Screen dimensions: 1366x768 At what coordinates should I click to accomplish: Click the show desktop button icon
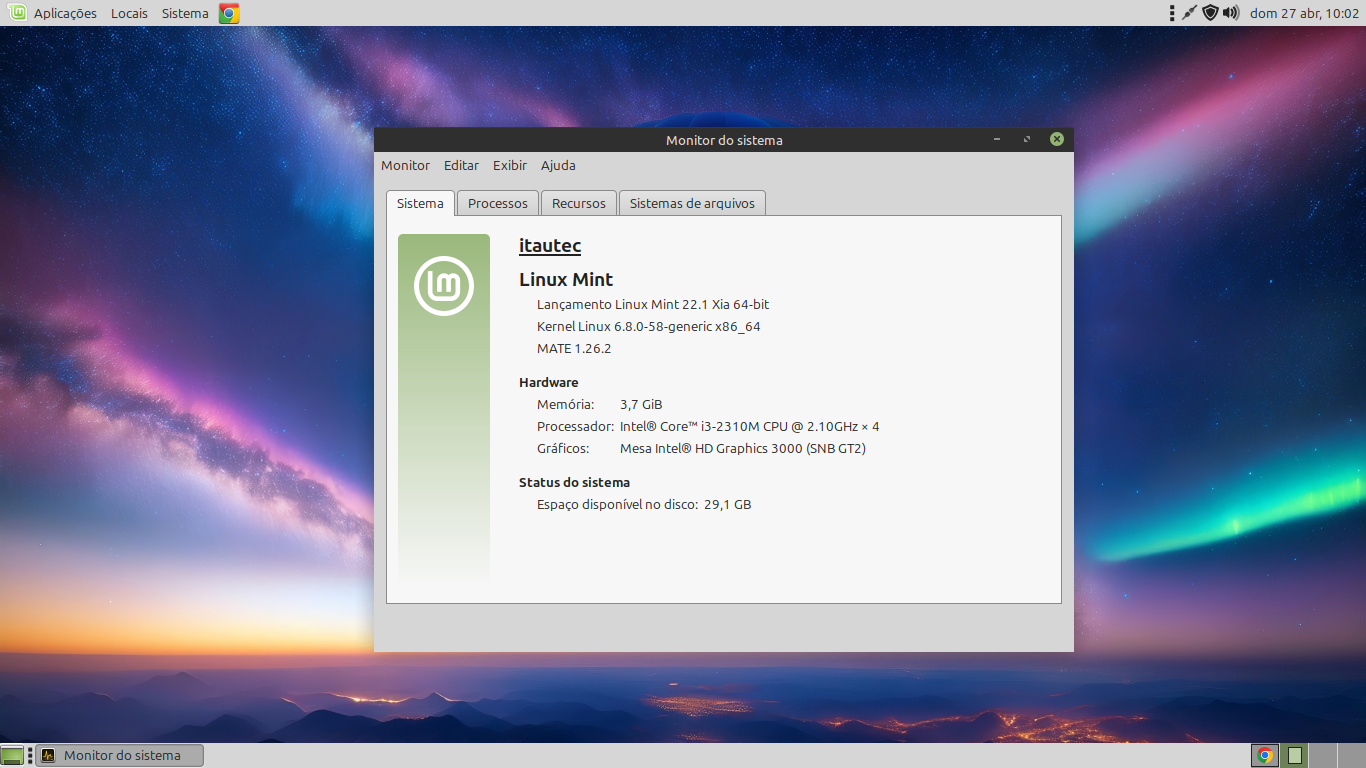pos(12,755)
